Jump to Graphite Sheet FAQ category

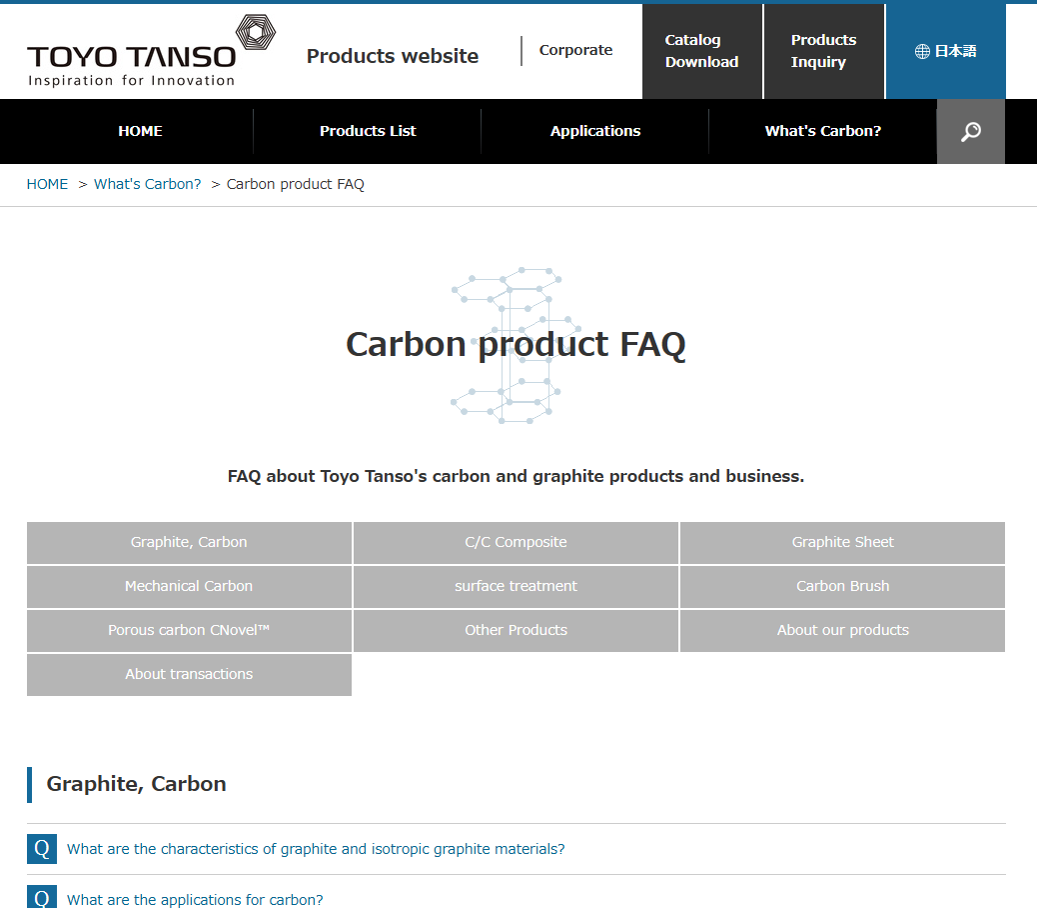click(843, 542)
